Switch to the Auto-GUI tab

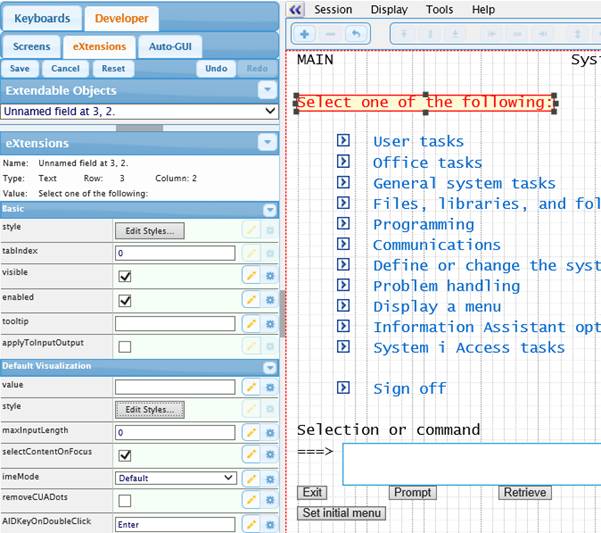[174, 46]
